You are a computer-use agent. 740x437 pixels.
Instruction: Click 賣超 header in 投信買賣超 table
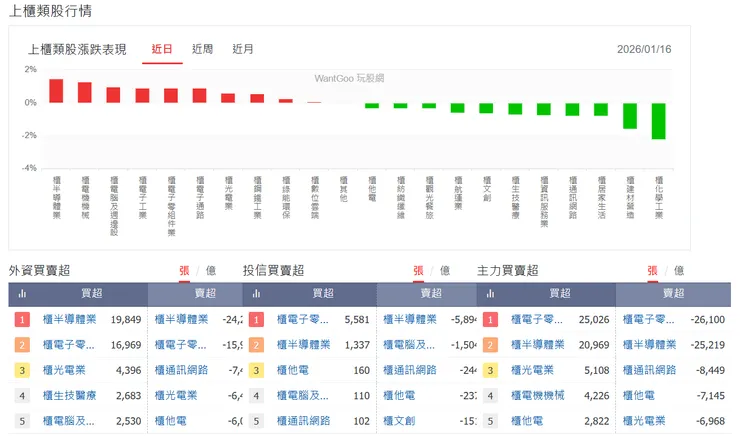[431, 294]
